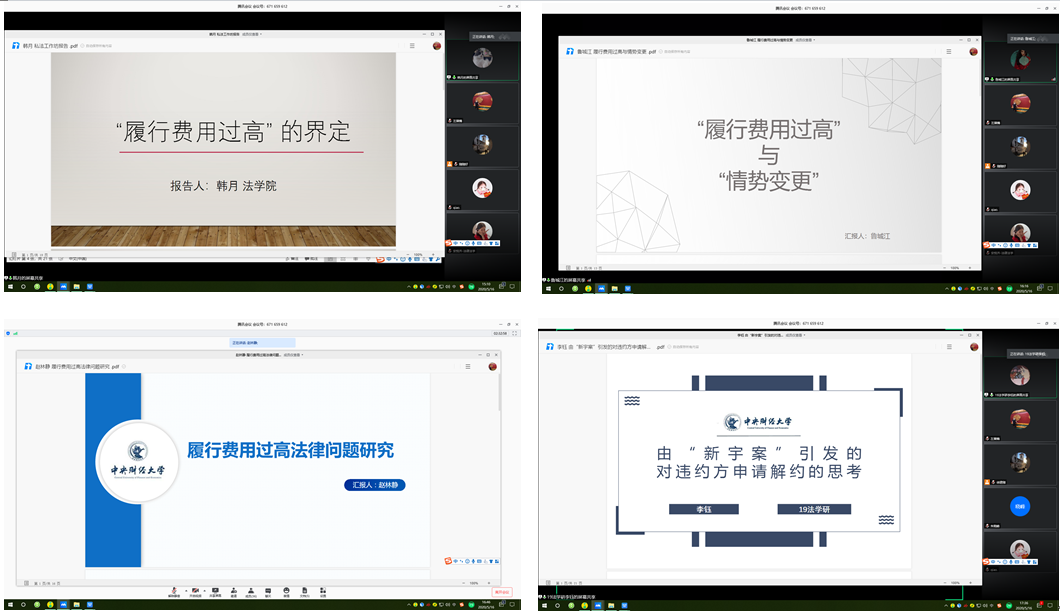Select the blue-avatar participant thumbnail in bottom-right panel
Image resolution: width=1060 pixels, height=612 pixels.
coord(1019,506)
